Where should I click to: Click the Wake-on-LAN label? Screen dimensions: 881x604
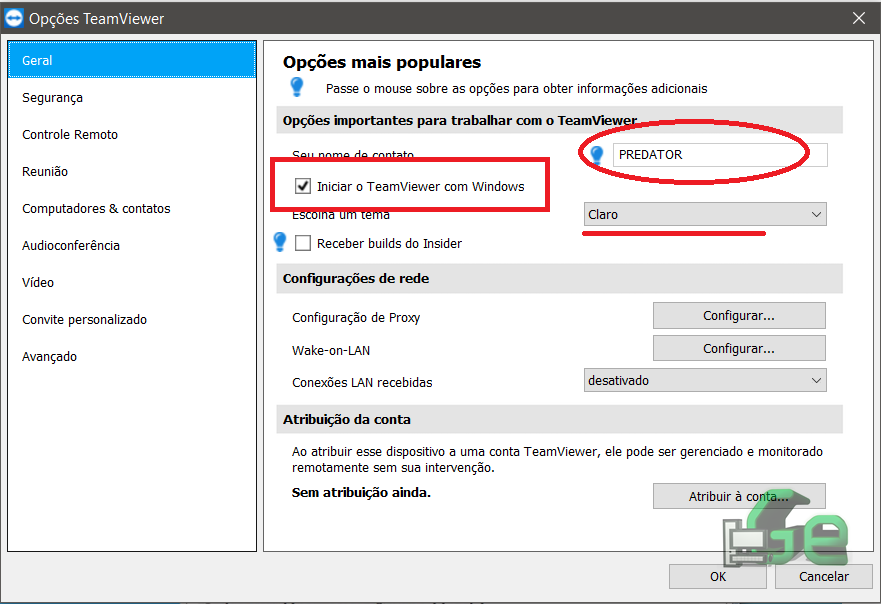click(331, 351)
